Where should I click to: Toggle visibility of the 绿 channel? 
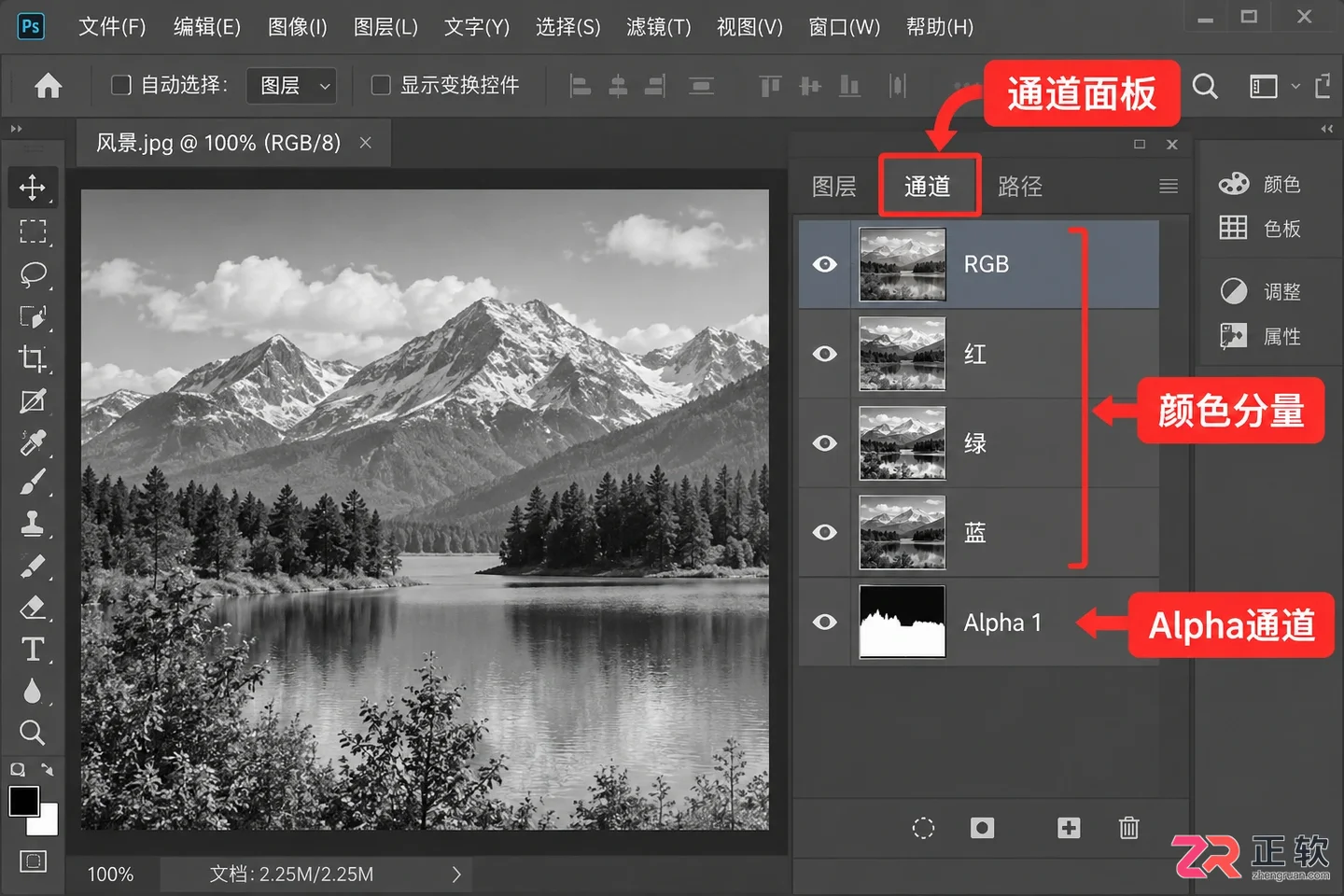point(825,443)
